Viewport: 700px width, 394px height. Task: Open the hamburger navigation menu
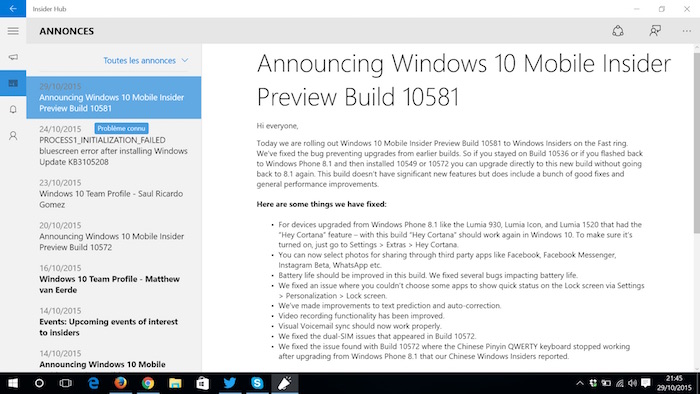13,31
